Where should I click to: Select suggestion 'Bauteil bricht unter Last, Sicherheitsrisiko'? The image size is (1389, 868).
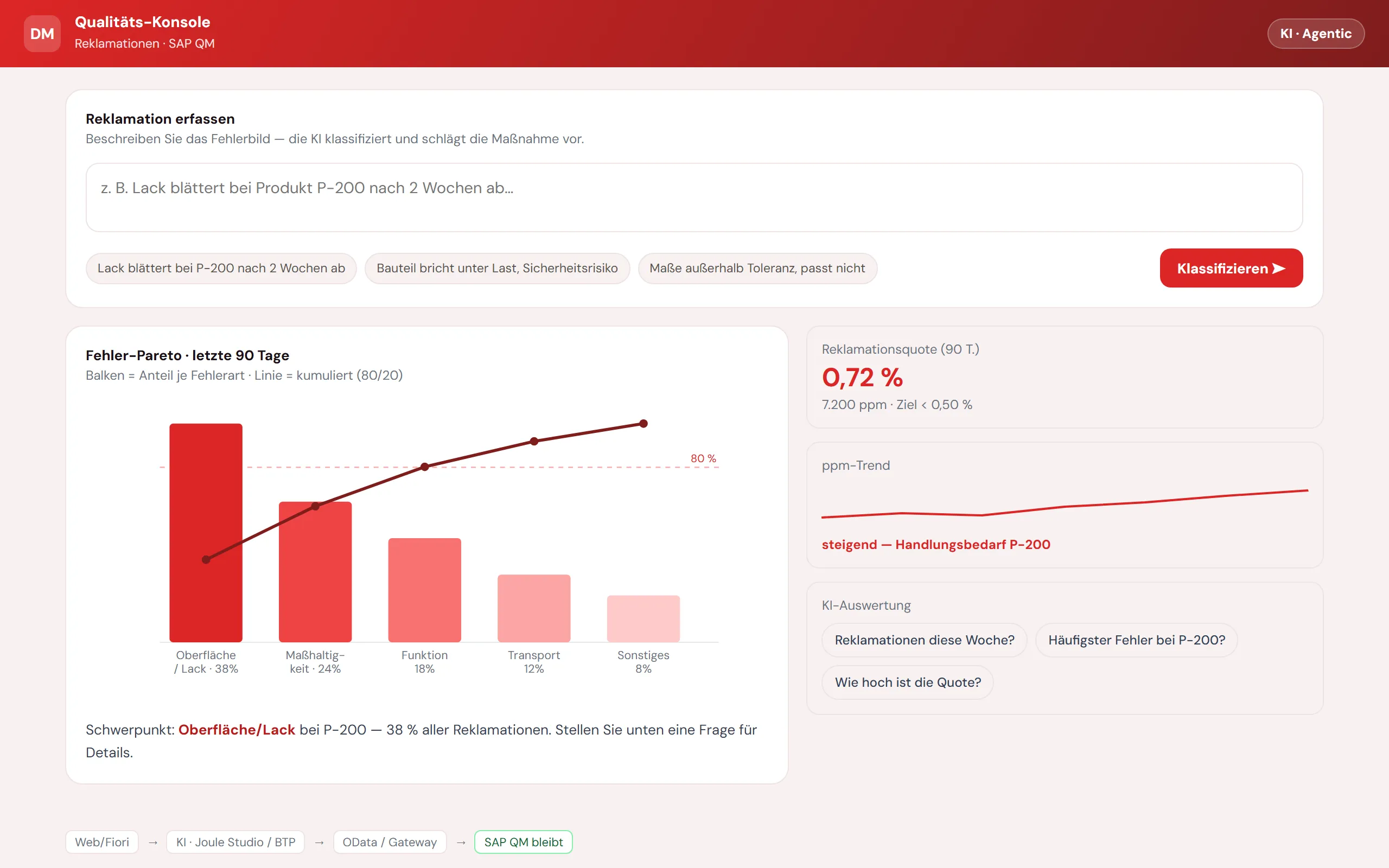497,268
